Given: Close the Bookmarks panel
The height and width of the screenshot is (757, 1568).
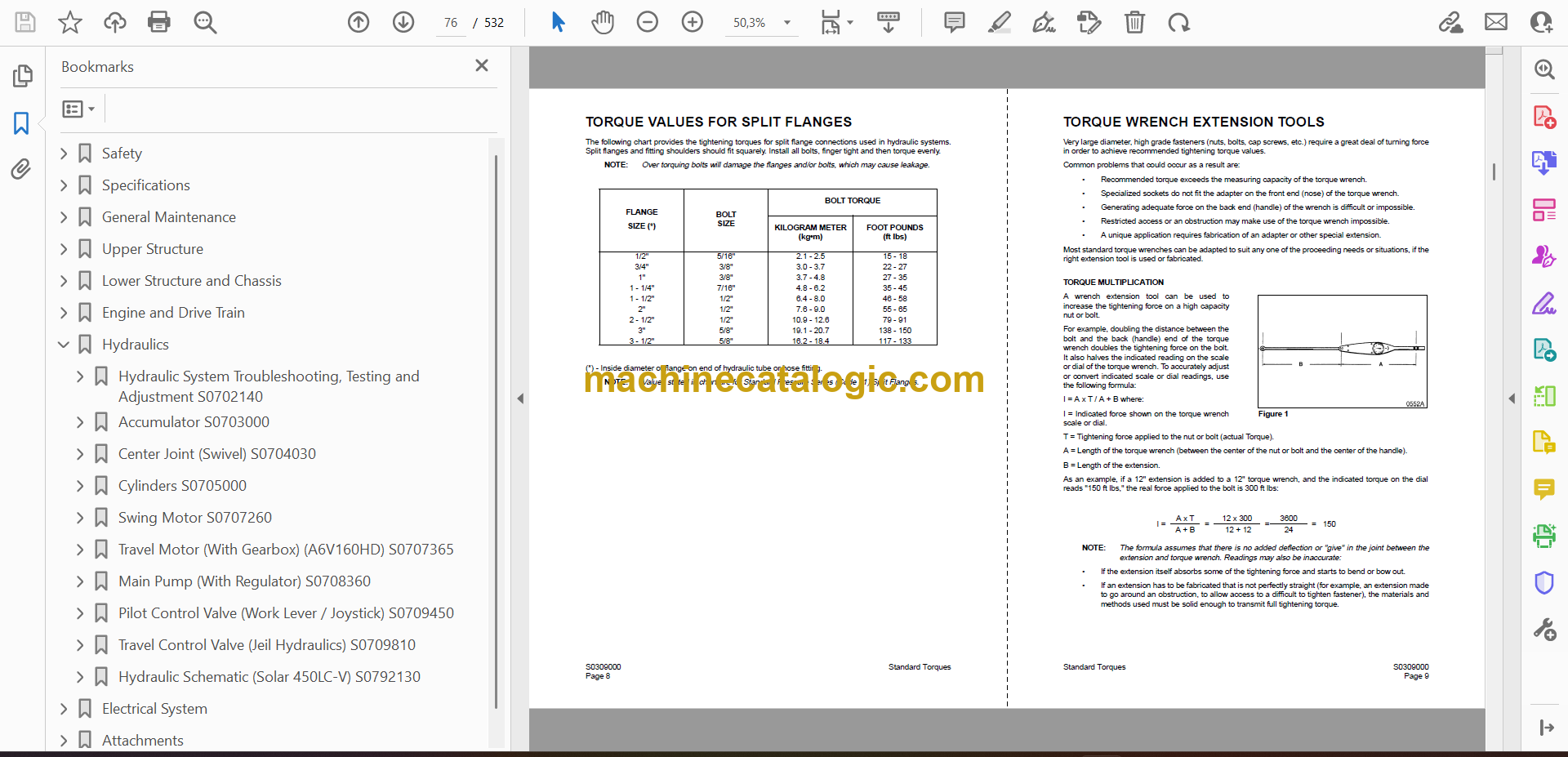Looking at the screenshot, I should [482, 65].
